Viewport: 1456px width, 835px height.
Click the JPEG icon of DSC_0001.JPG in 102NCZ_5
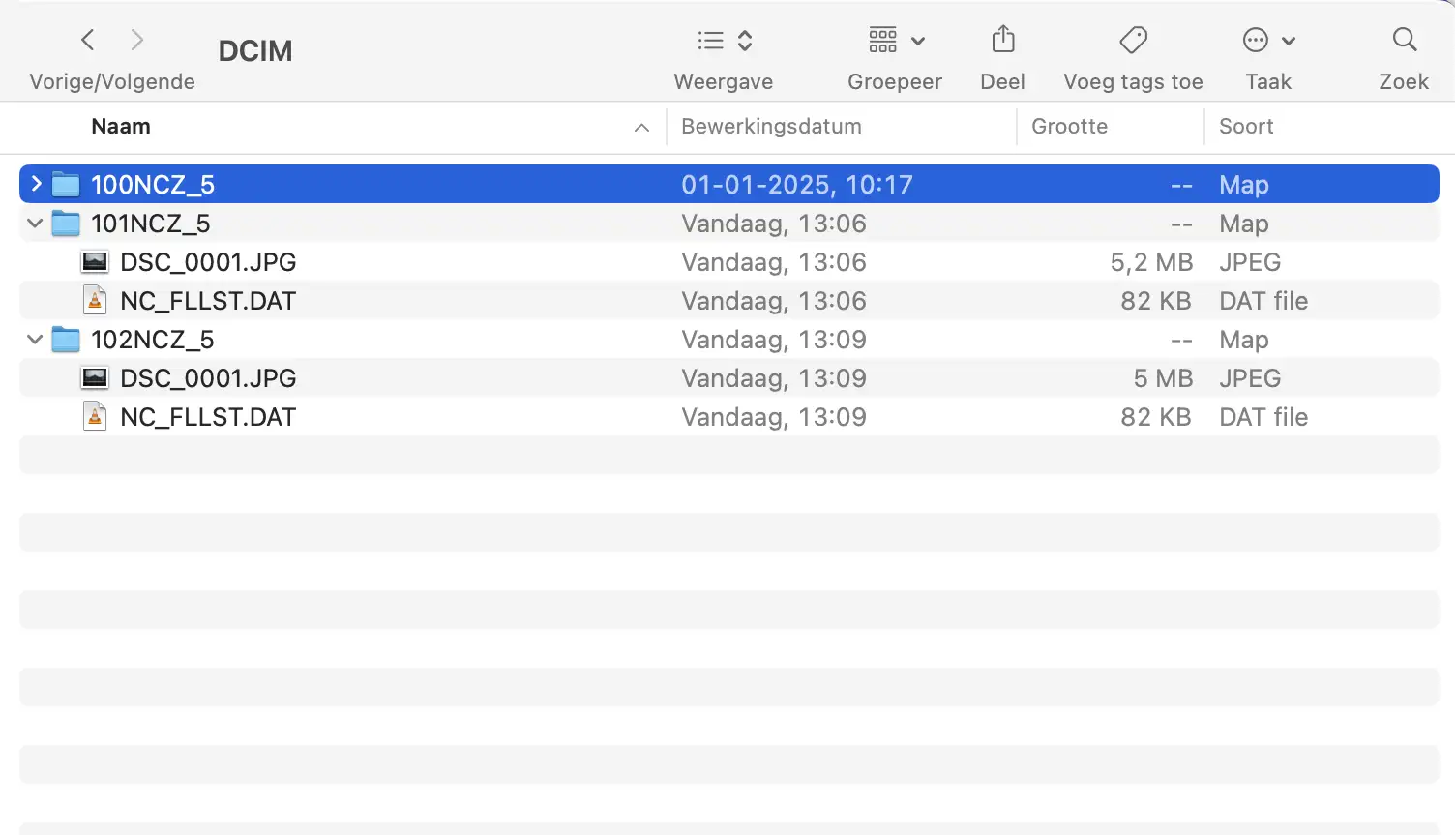point(95,378)
